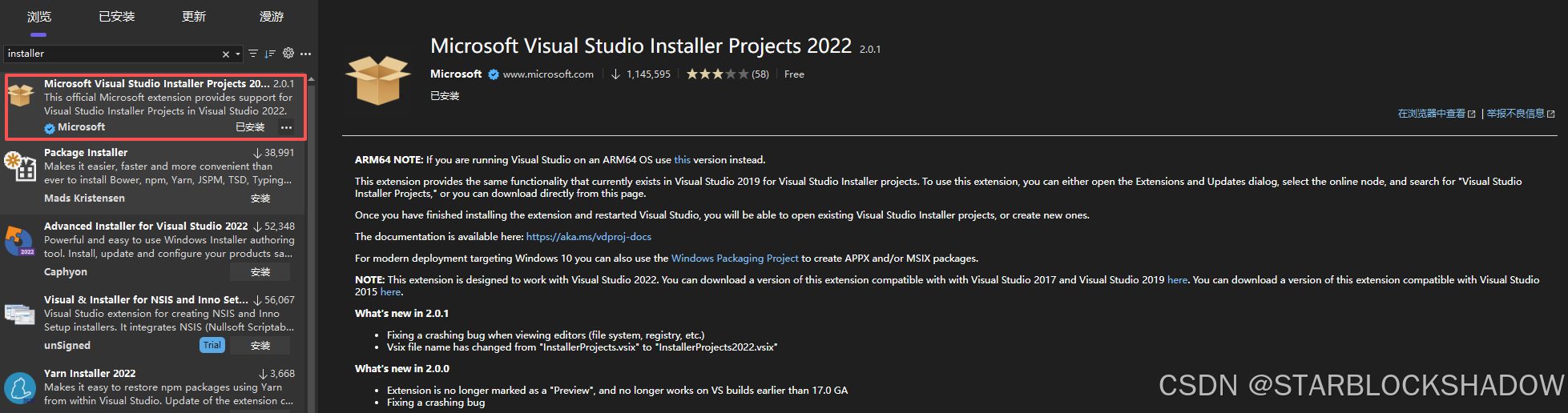
Task: Install the Caphyon Advanced Installer extension
Action: [x=260, y=272]
